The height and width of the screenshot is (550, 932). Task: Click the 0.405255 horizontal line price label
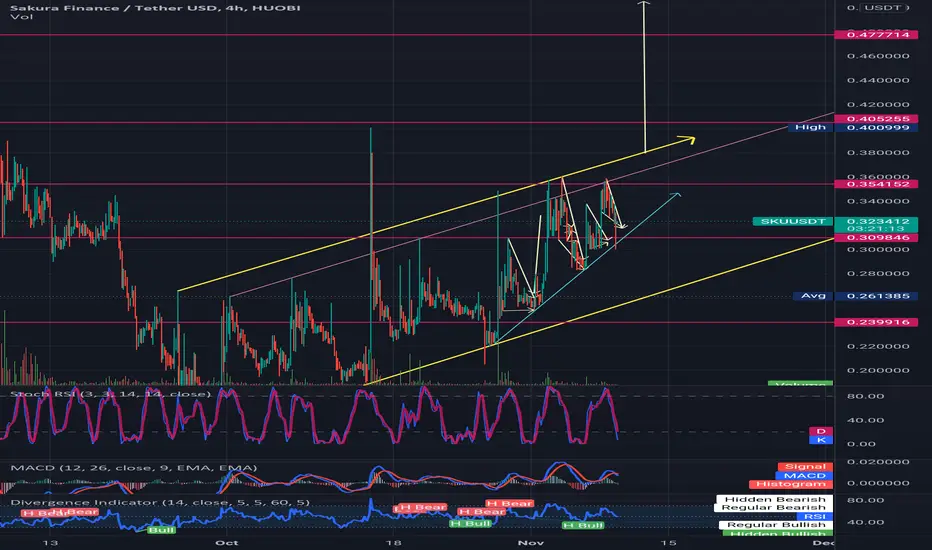pyautogui.click(x=876, y=118)
